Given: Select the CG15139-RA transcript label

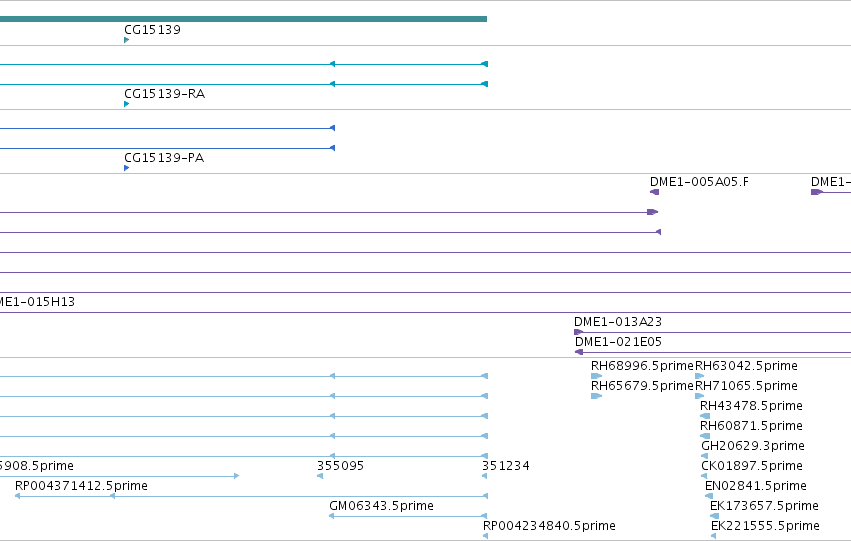Looking at the screenshot, I should [x=164, y=94].
